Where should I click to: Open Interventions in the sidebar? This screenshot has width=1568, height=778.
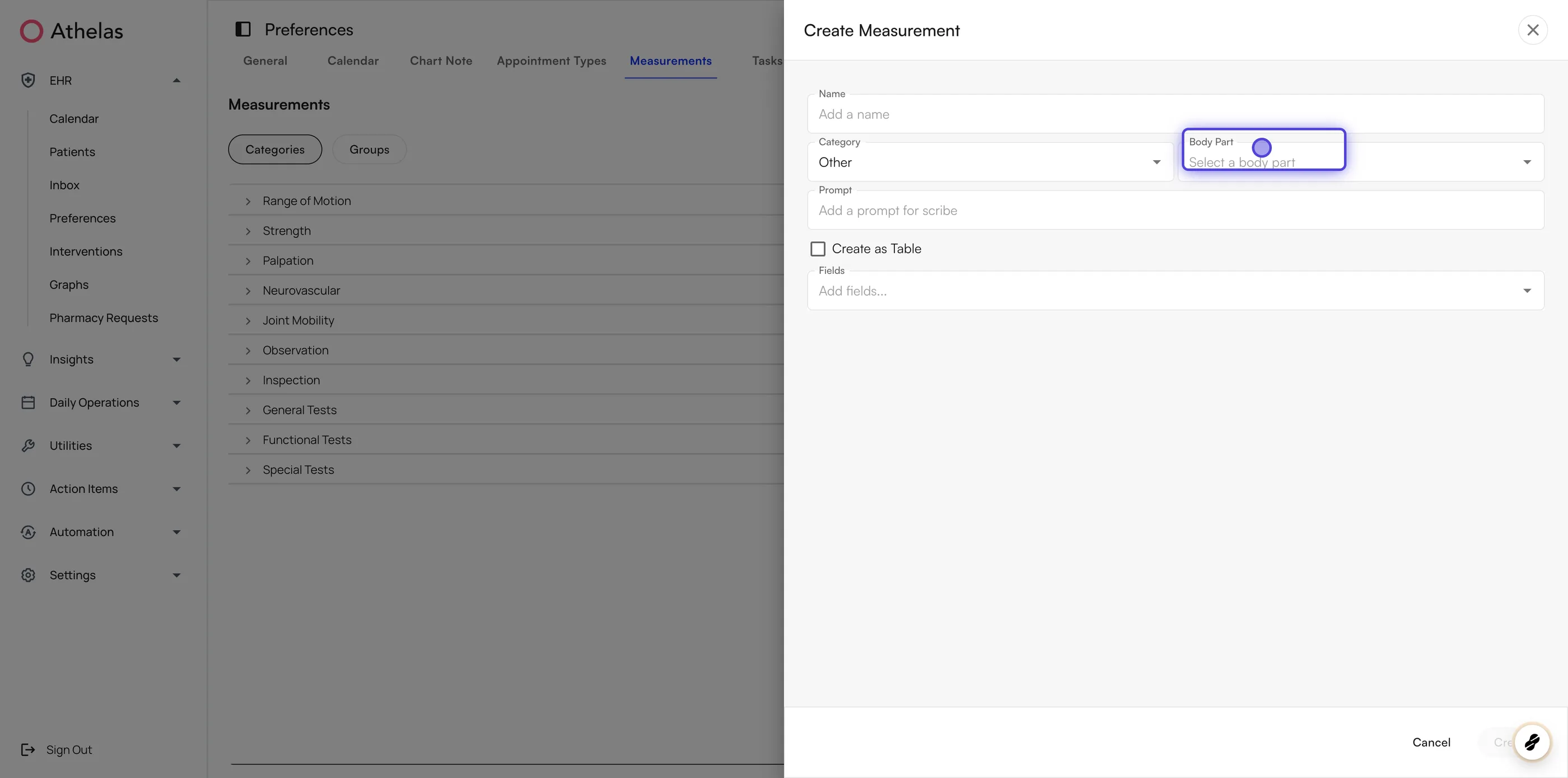(86, 251)
